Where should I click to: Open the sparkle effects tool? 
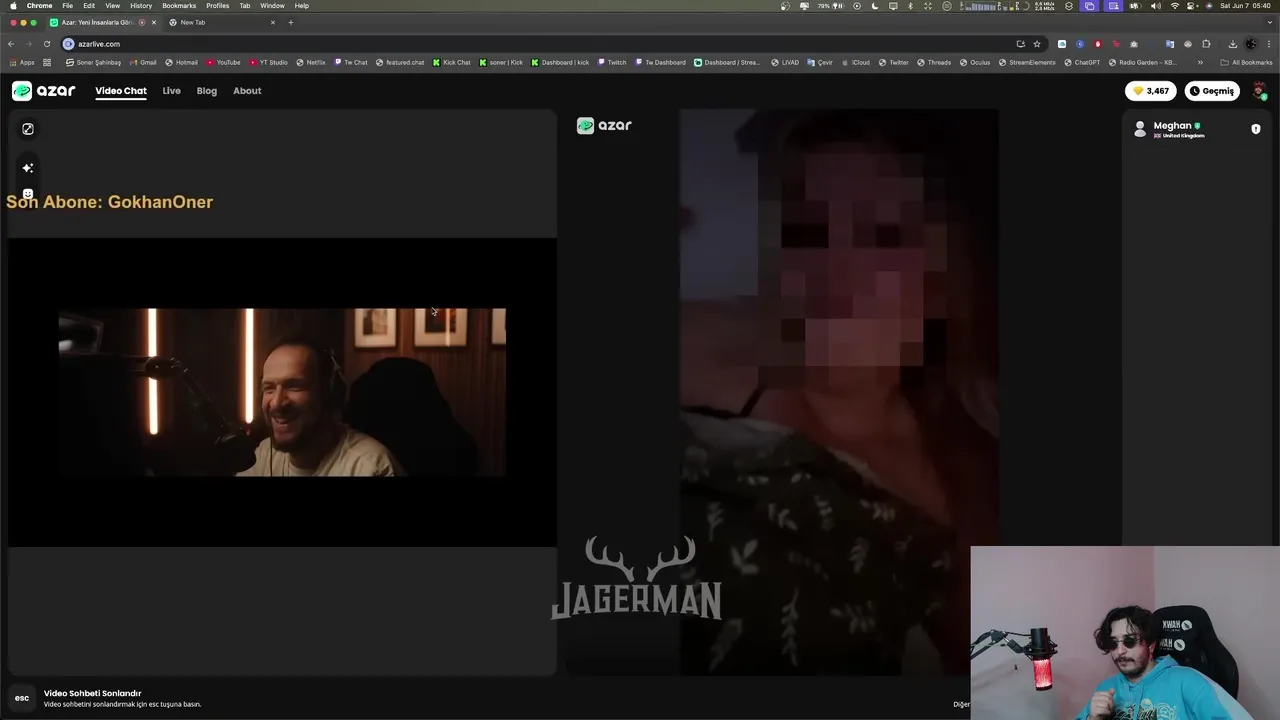coord(28,168)
